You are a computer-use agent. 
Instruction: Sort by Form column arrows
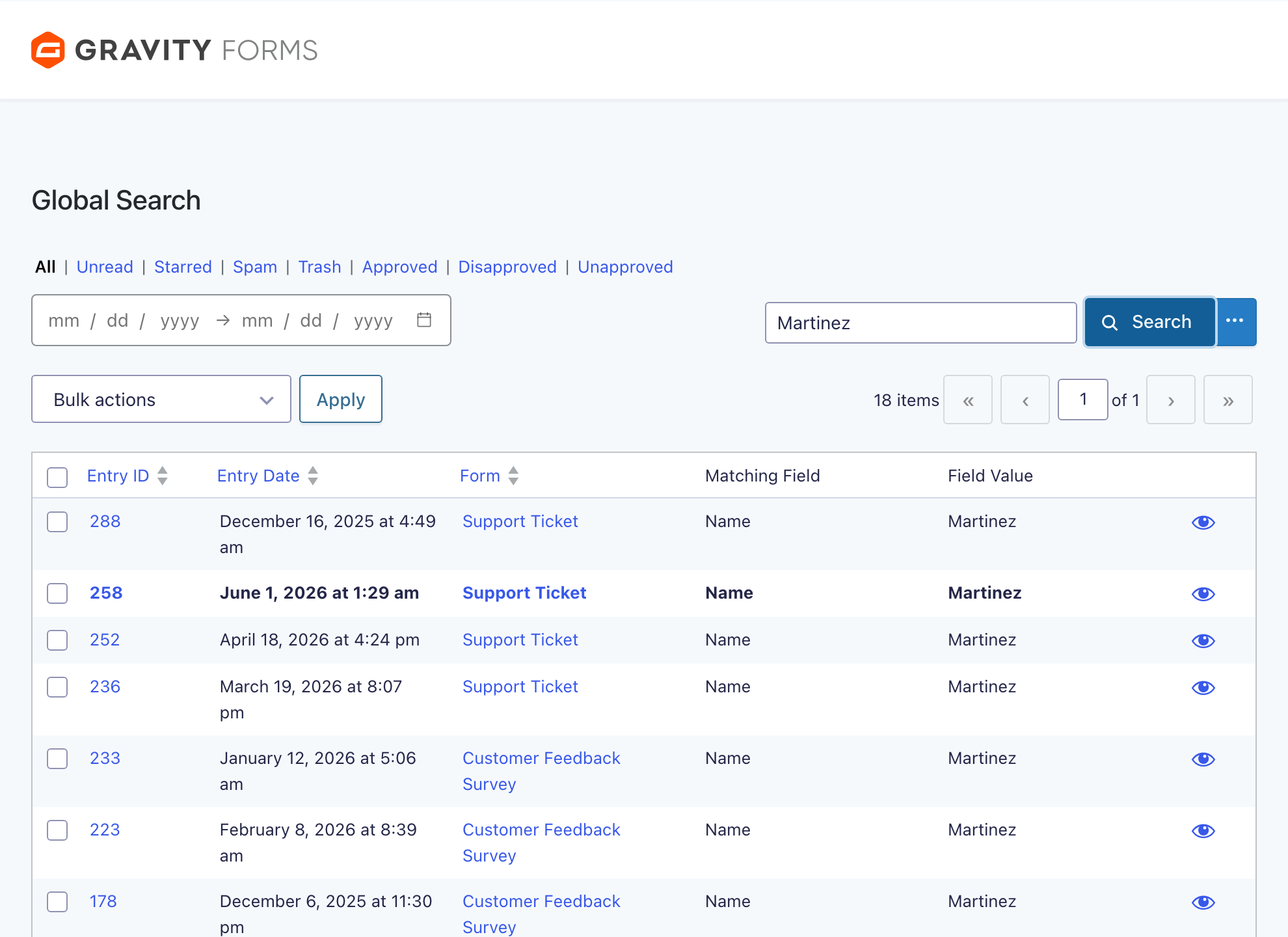[x=513, y=476]
